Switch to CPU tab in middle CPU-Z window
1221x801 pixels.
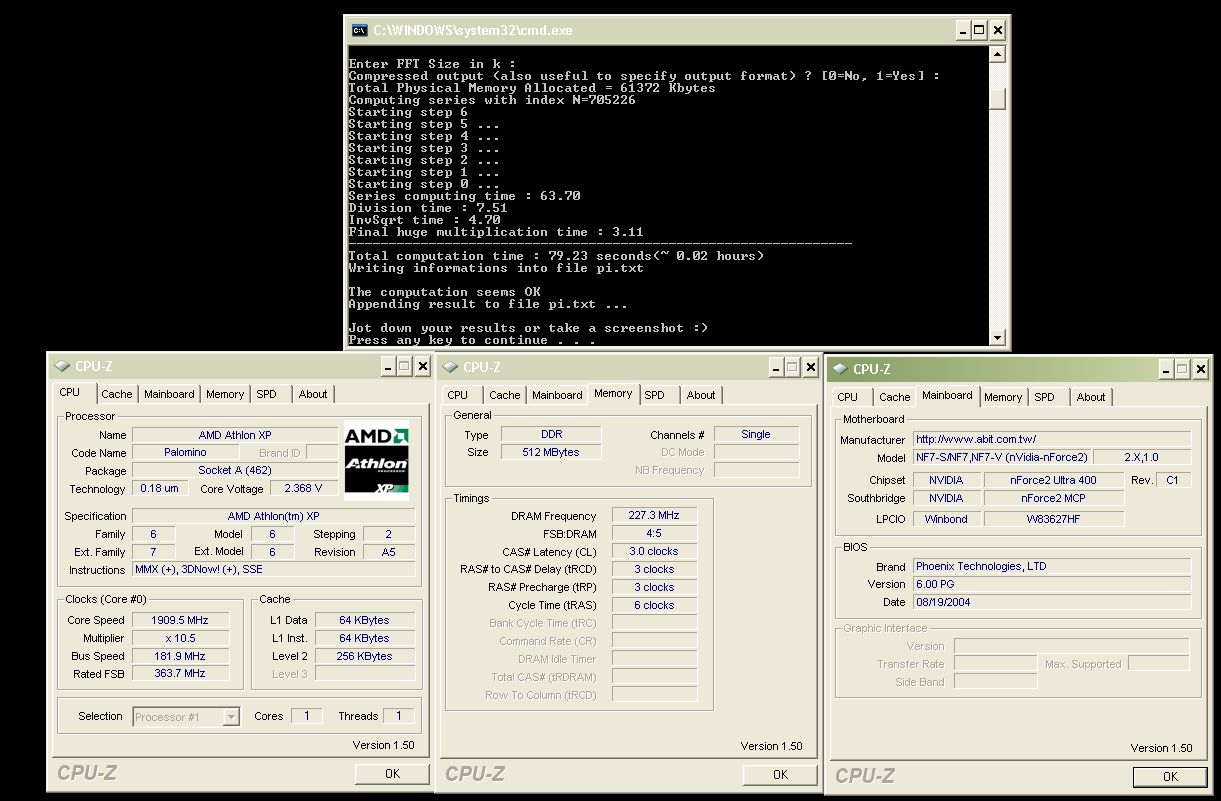[458, 395]
